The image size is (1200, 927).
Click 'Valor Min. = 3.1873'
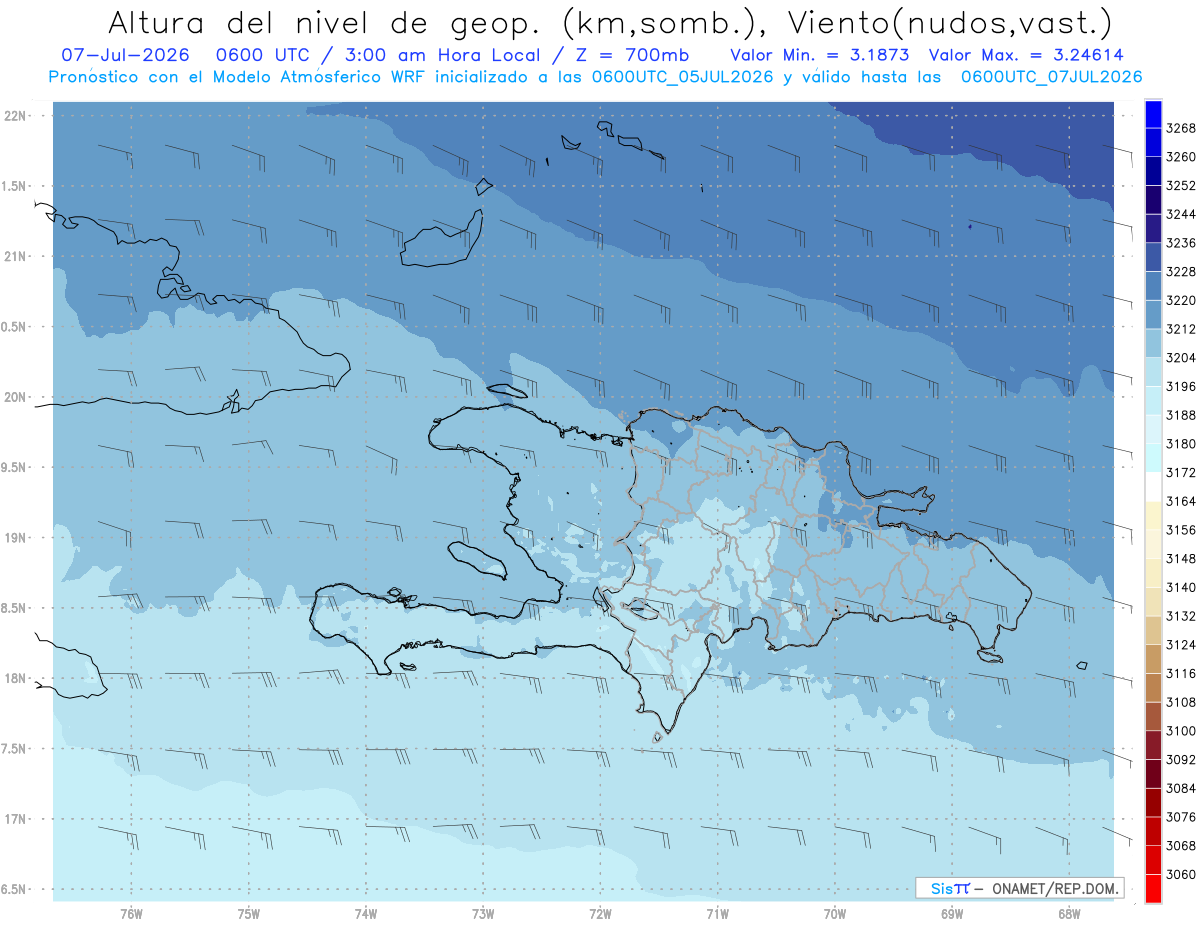pos(819,56)
